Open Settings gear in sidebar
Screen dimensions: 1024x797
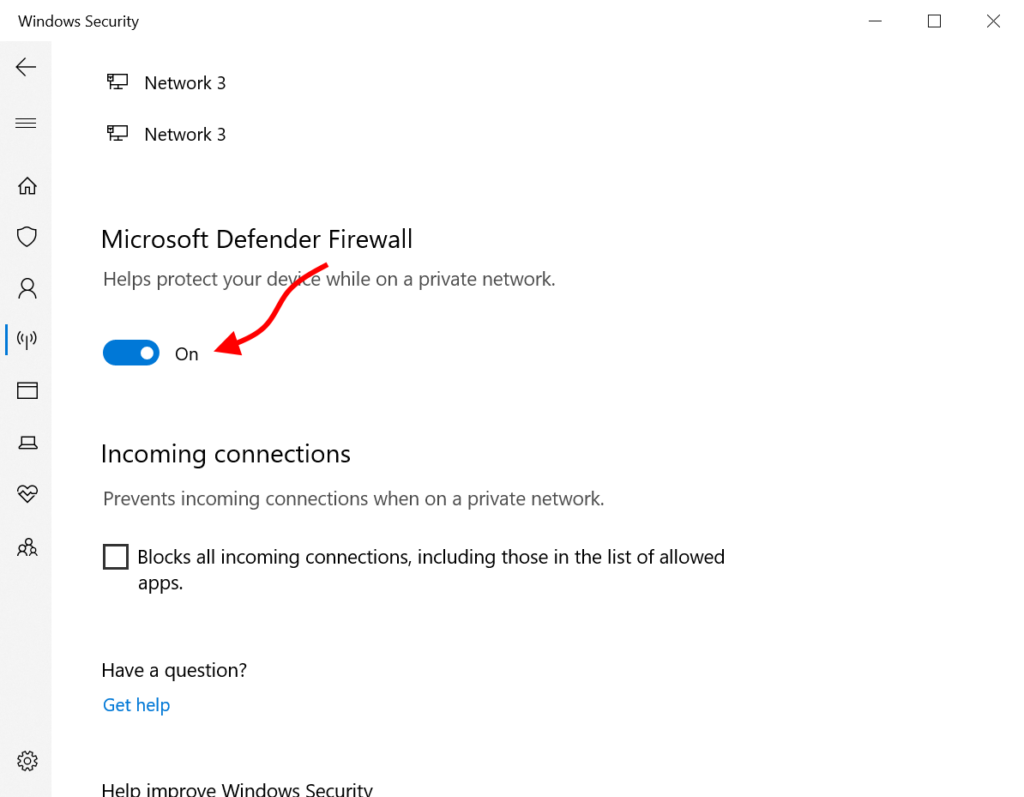(x=27, y=761)
